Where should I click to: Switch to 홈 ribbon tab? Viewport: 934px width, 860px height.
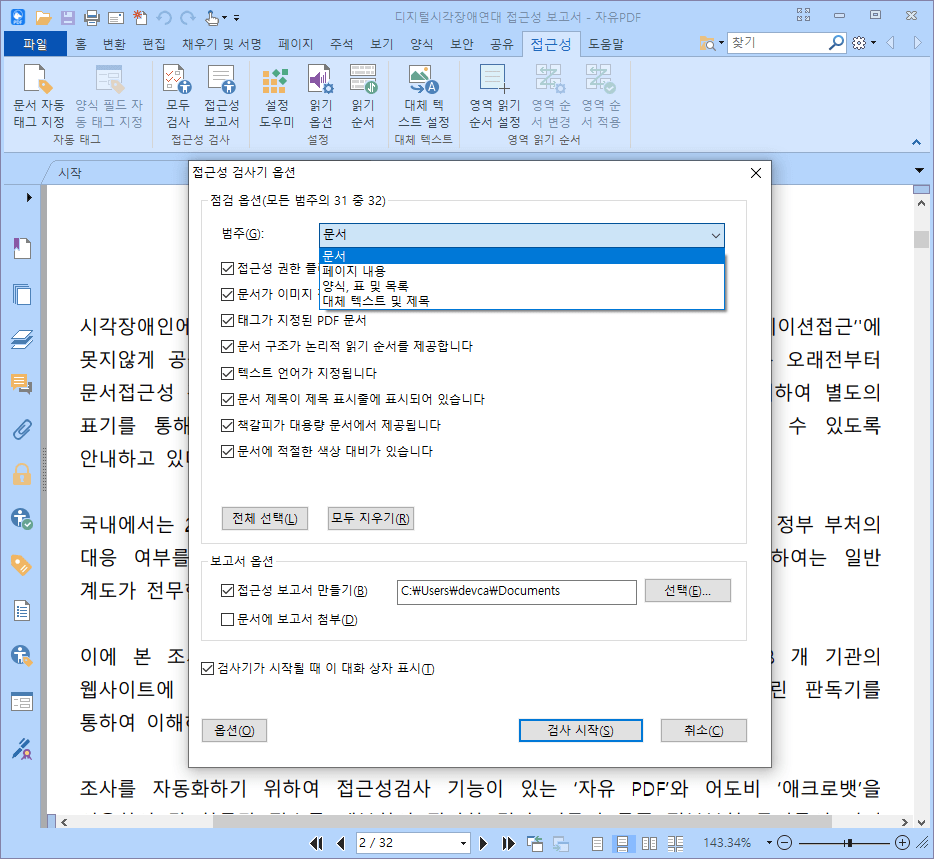click(81, 44)
